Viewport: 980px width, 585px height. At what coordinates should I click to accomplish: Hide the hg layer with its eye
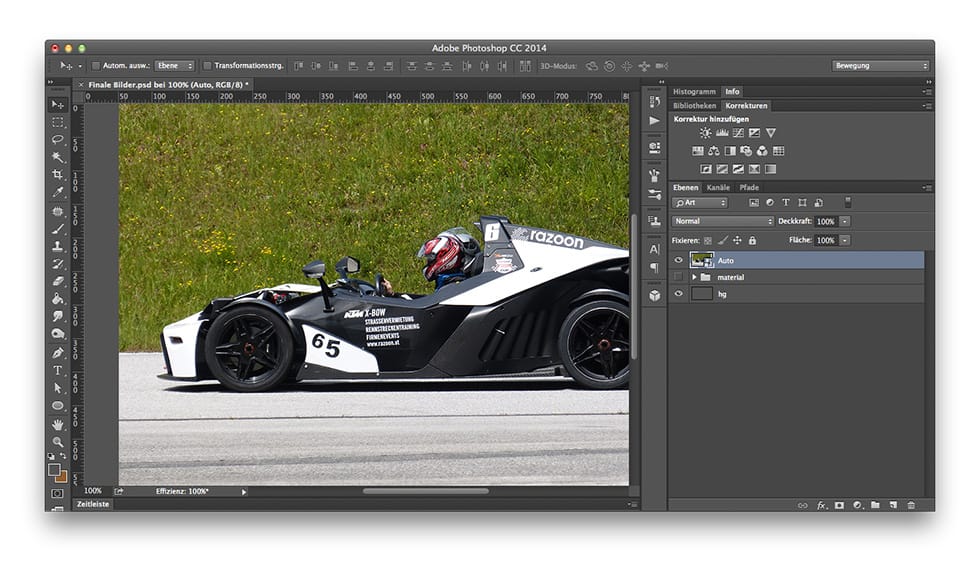pyautogui.click(x=678, y=294)
